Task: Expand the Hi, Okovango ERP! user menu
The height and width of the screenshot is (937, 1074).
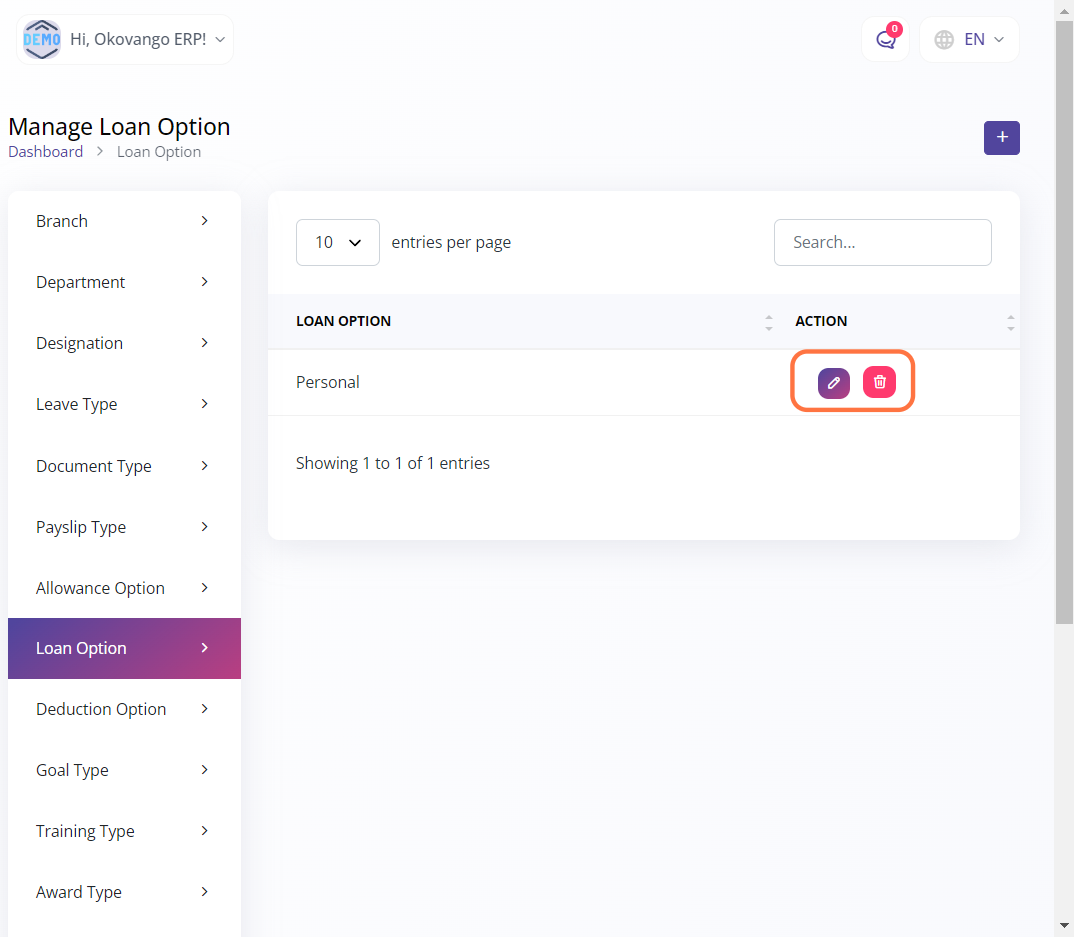Action: click(x=145, y=40)
